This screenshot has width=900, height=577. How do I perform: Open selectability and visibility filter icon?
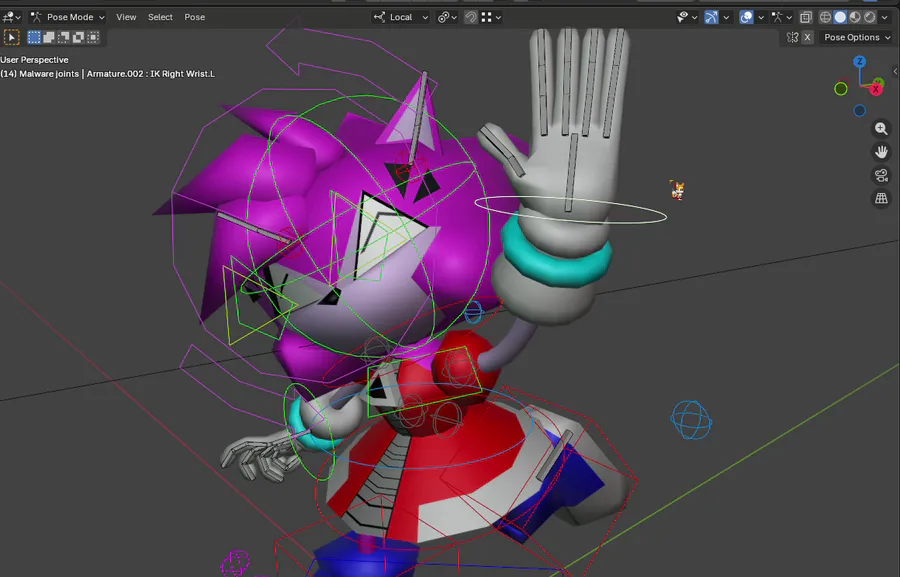pos(686,17)
